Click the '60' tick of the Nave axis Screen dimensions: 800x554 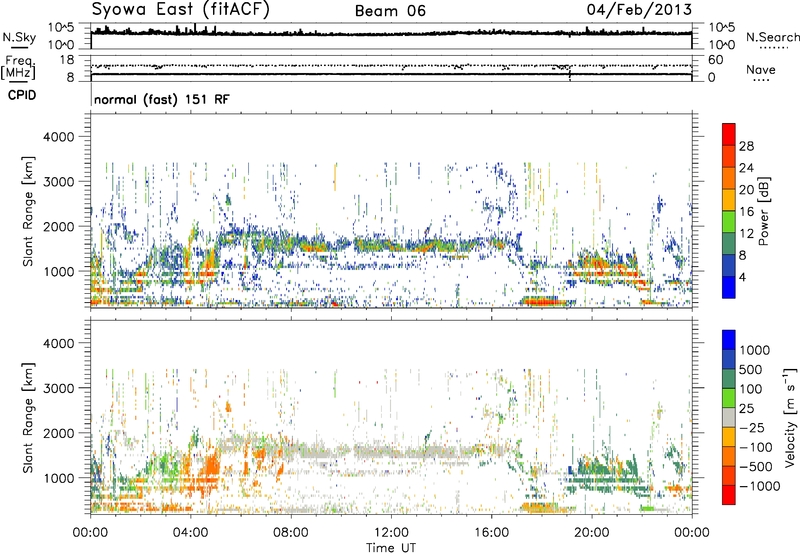click(x=716, y=60)
